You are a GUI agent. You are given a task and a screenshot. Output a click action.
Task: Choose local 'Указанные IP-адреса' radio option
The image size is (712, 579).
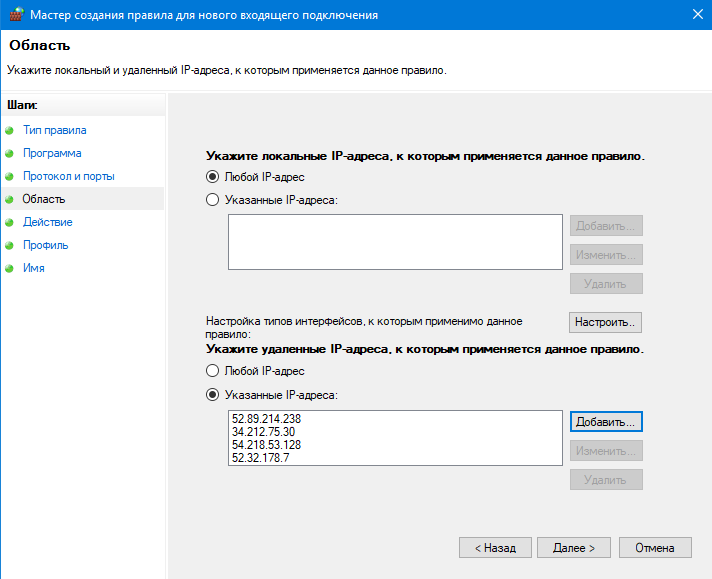212,200
